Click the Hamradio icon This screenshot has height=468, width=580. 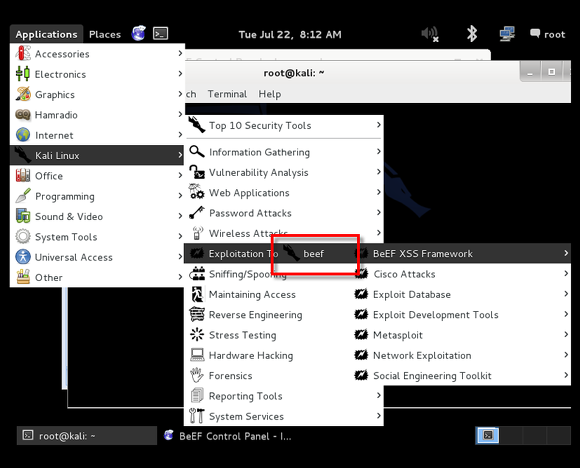[x=23, y=114]
